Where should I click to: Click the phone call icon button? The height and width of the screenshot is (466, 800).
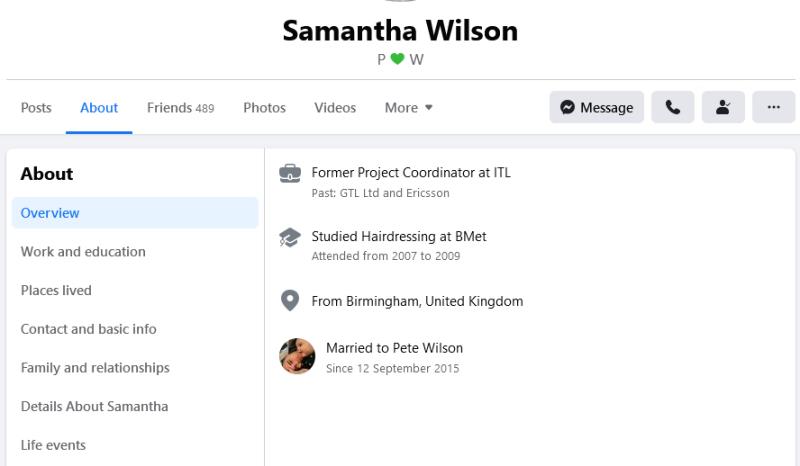(x=673, y=108)
